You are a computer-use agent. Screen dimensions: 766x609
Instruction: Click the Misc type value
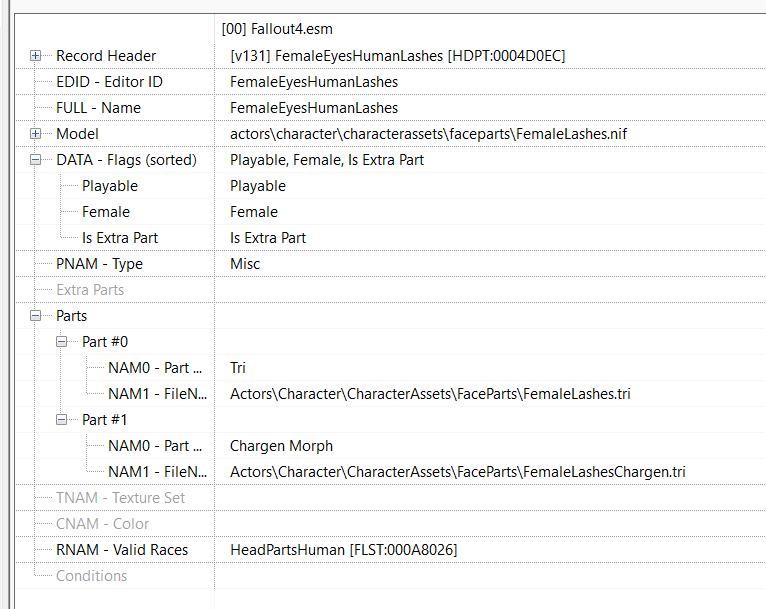click(245, 264)
